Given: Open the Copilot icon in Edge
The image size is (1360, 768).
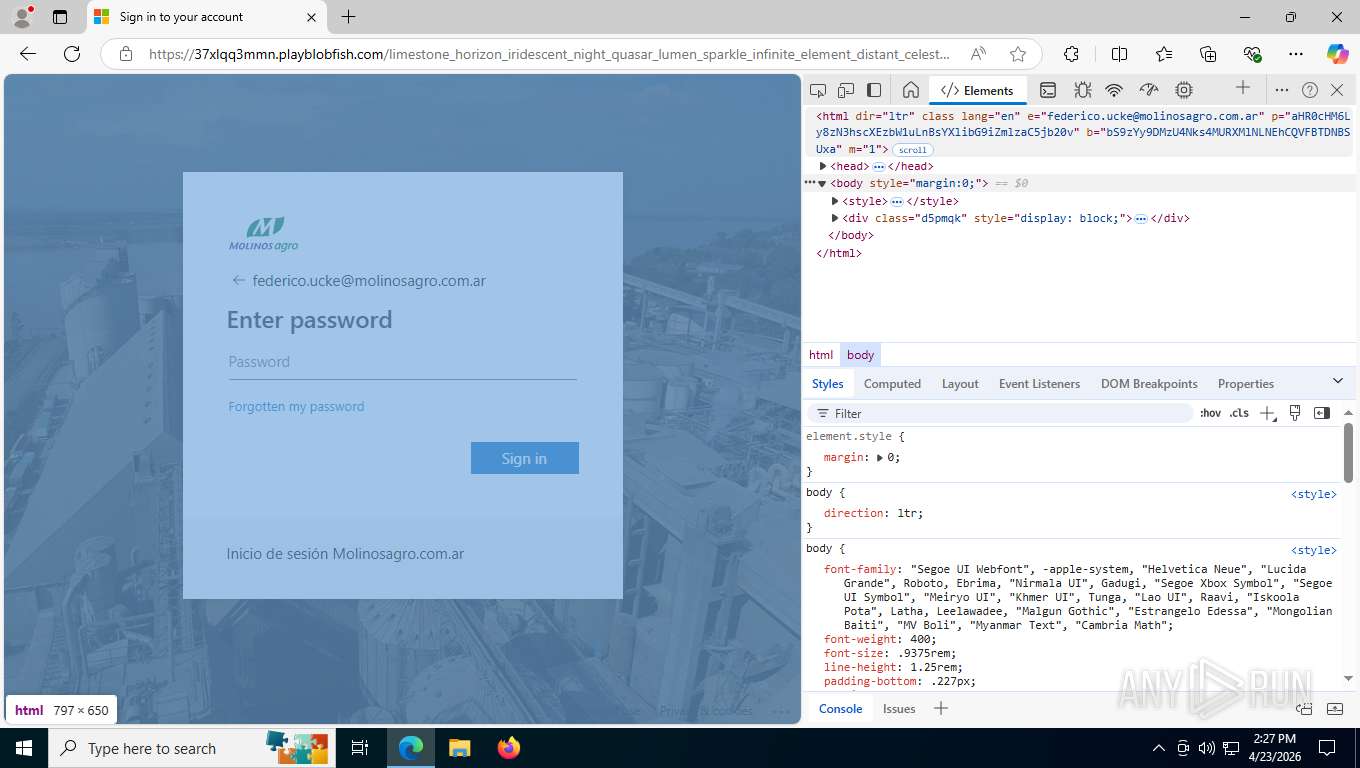Looking at the screenshot, I should pos(1337,54).
